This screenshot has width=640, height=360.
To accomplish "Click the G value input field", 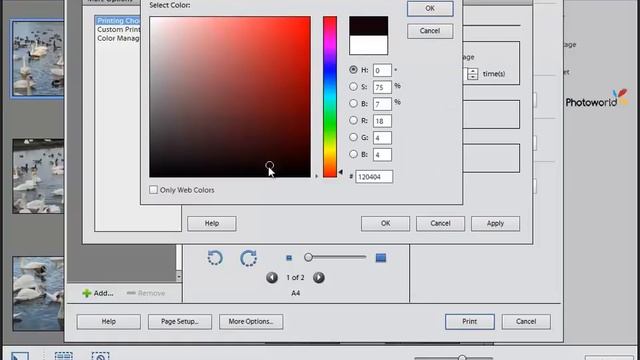I will [382, 138].
